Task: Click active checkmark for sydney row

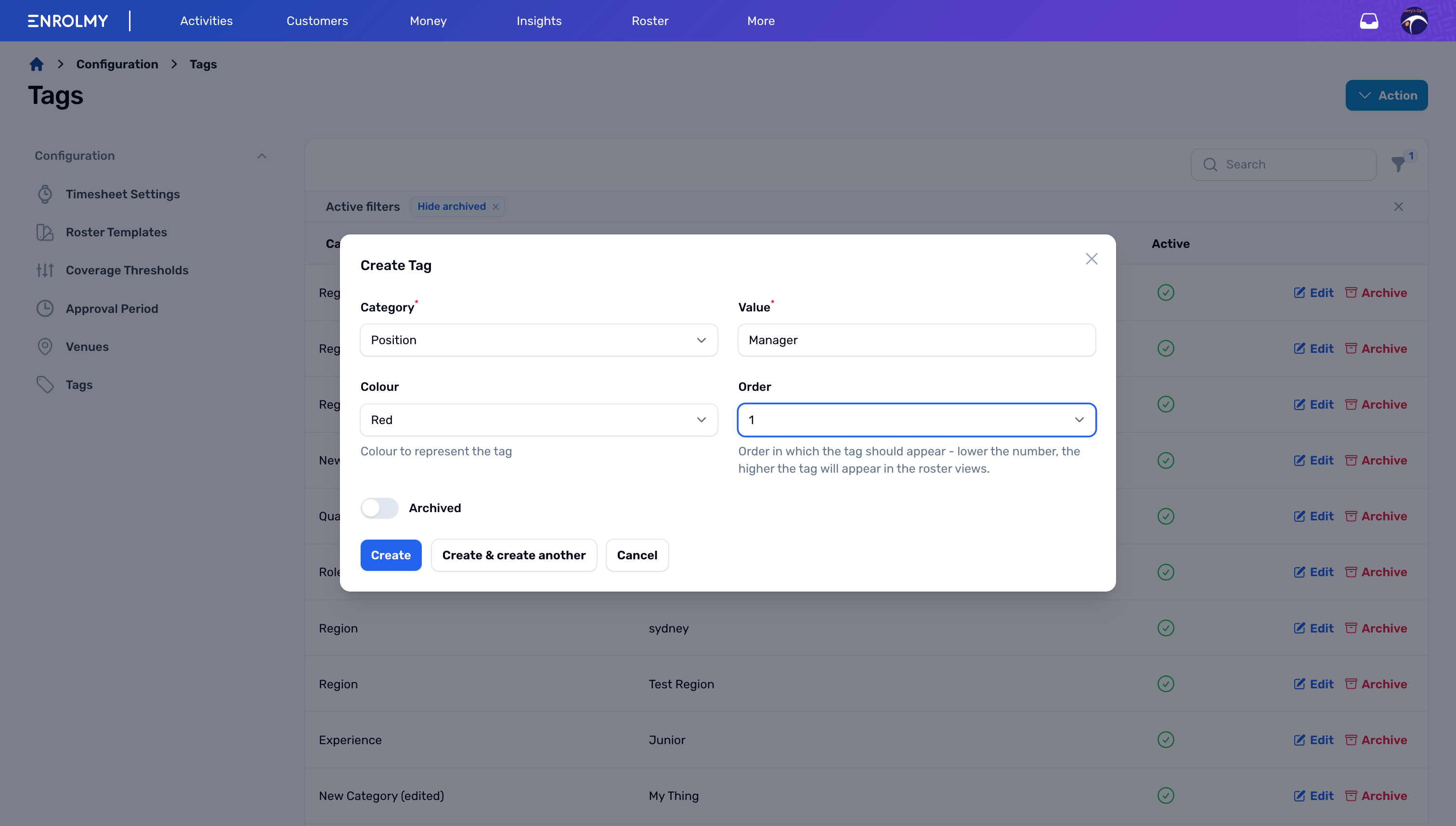Action: 1166,628
